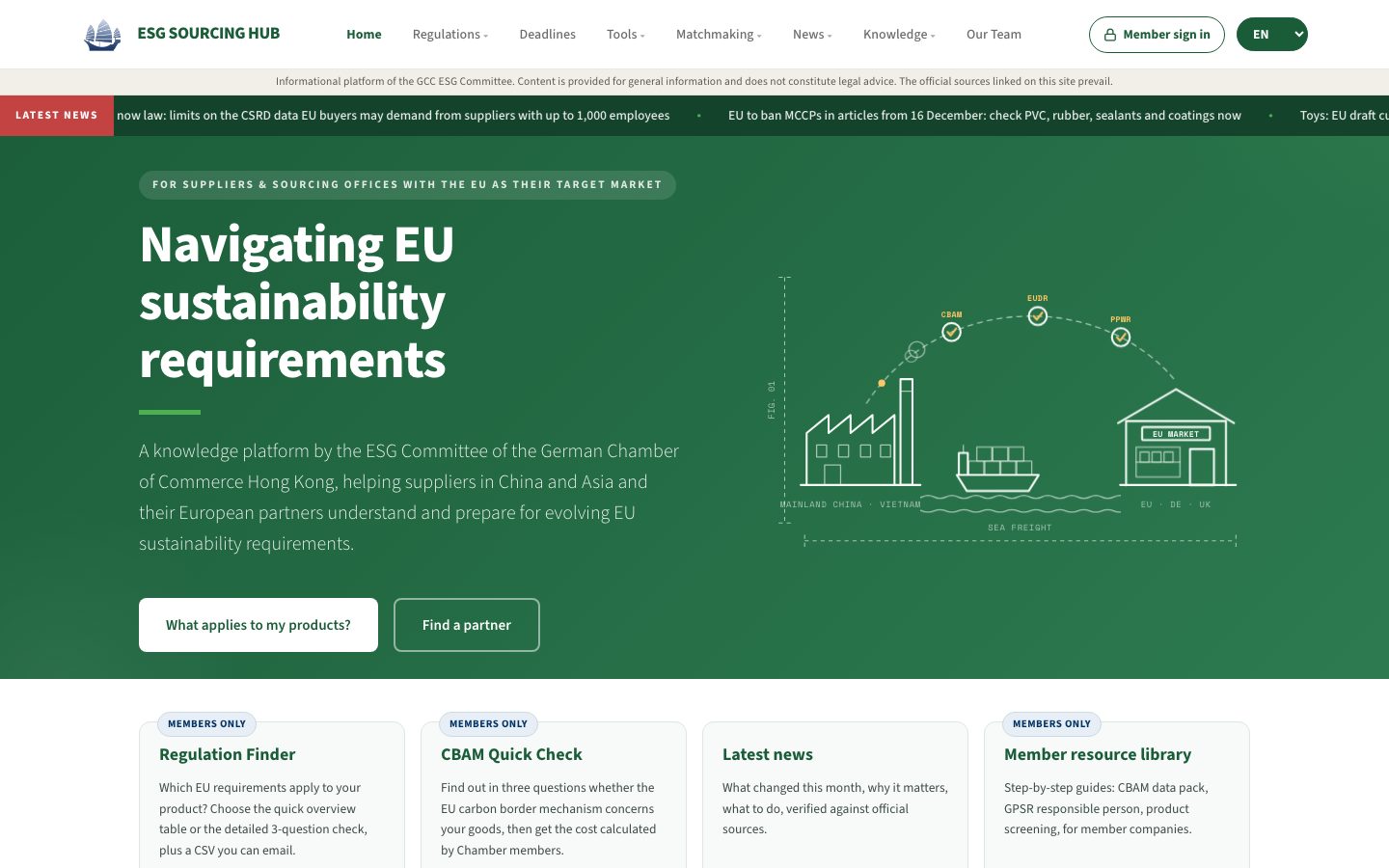Open the Matchmaking dropdown menu
The width and height of the screenshot is (1389, 868).
(x=719, y=35)
